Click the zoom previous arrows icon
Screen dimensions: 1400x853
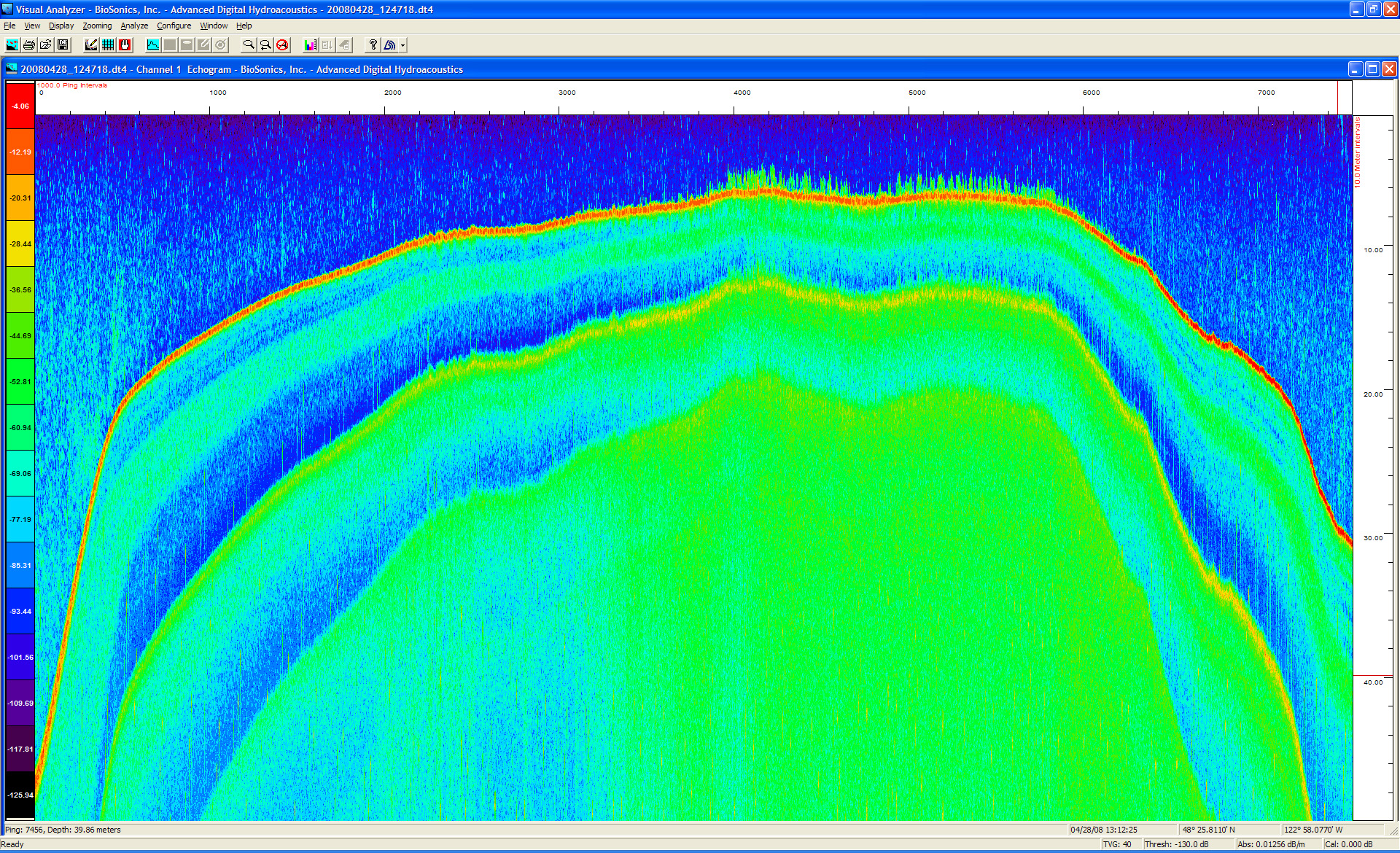(265, 45)
